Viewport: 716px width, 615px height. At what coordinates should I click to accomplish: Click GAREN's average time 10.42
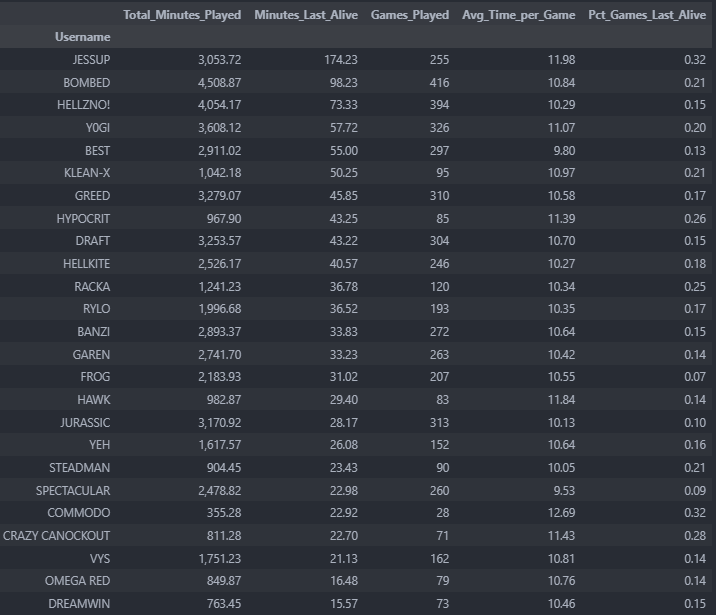click(x=561, y=355)
